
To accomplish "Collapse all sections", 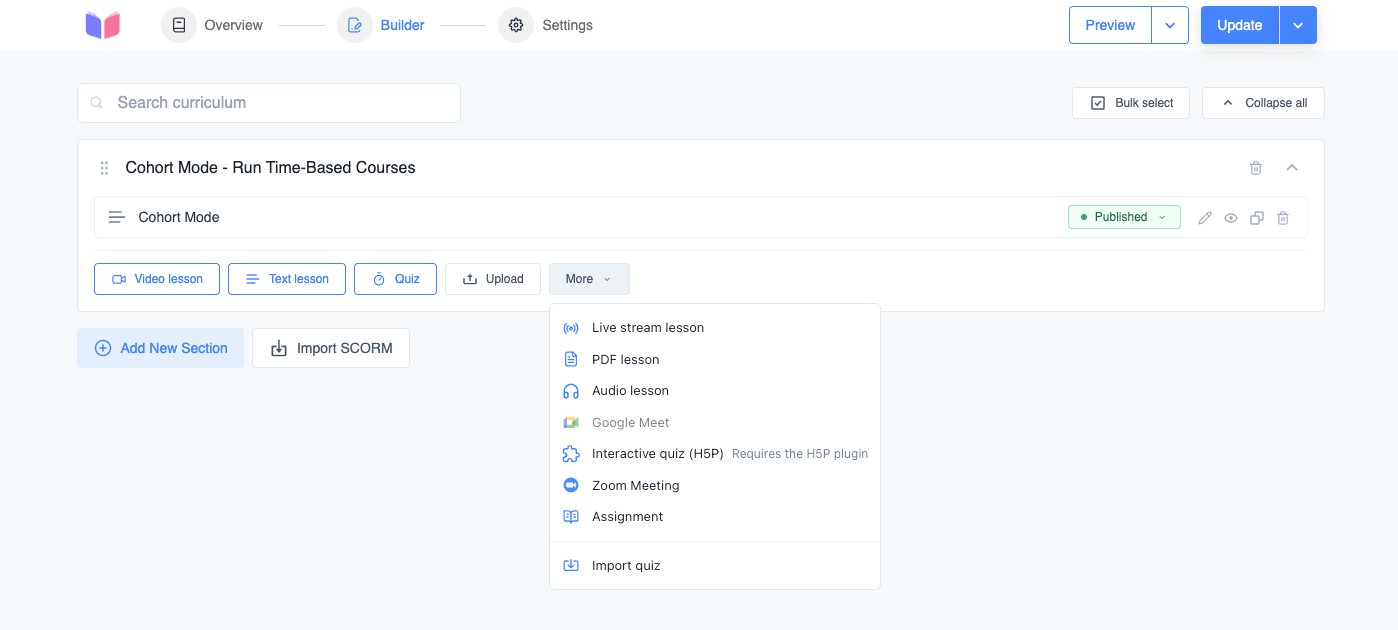I will [1264, 103].
